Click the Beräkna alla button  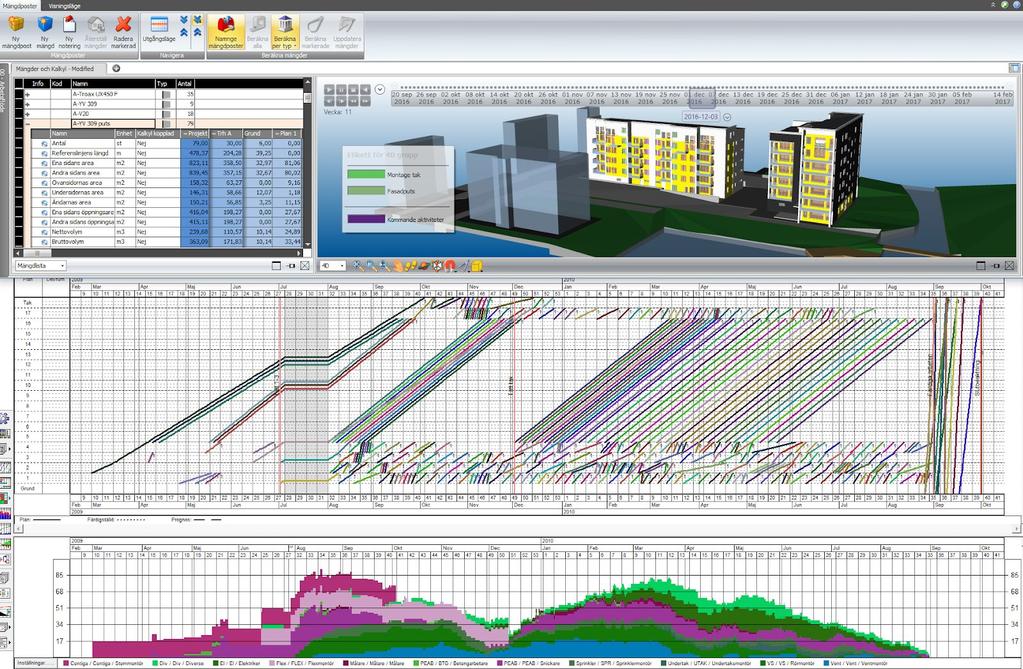pyautogui.click(x=258, y=33)
